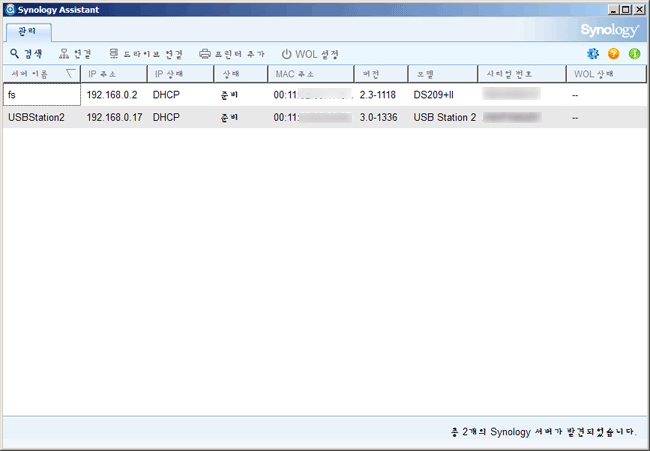Click the Synology Assistant title bar icon
The width and height of the screenshot is (650, 451).
click(10, 10)
